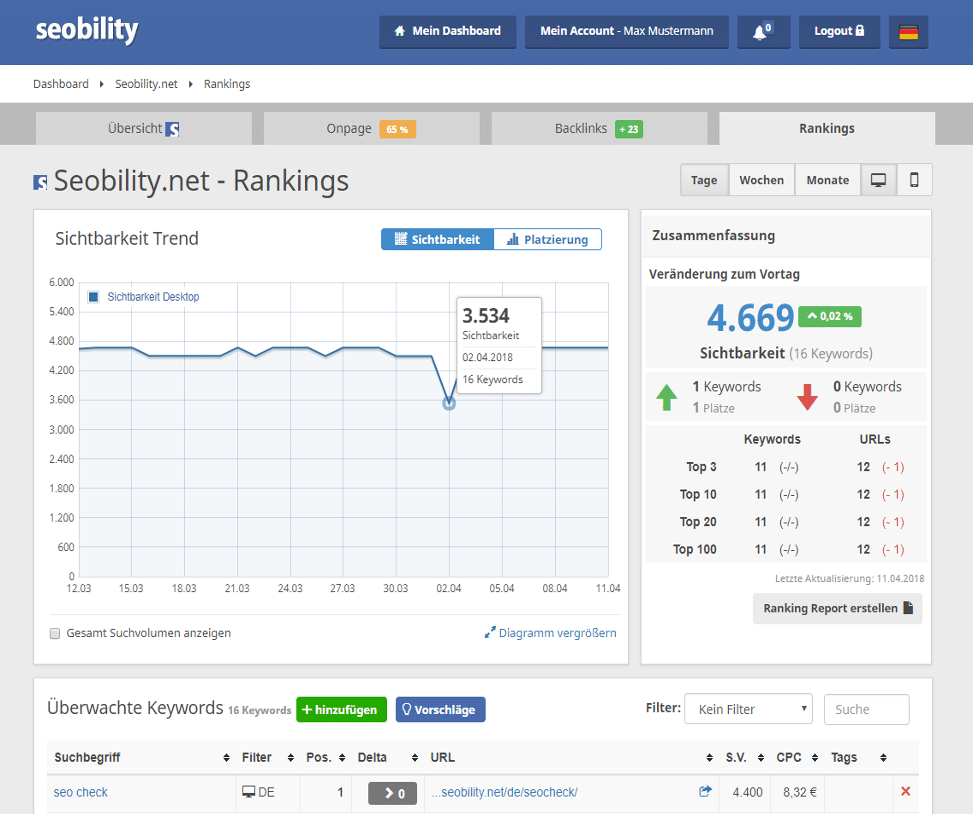This screenshot has width=973, height=814.
Task: Delete the seo check keyword row
Action: (x=905, y=791)
